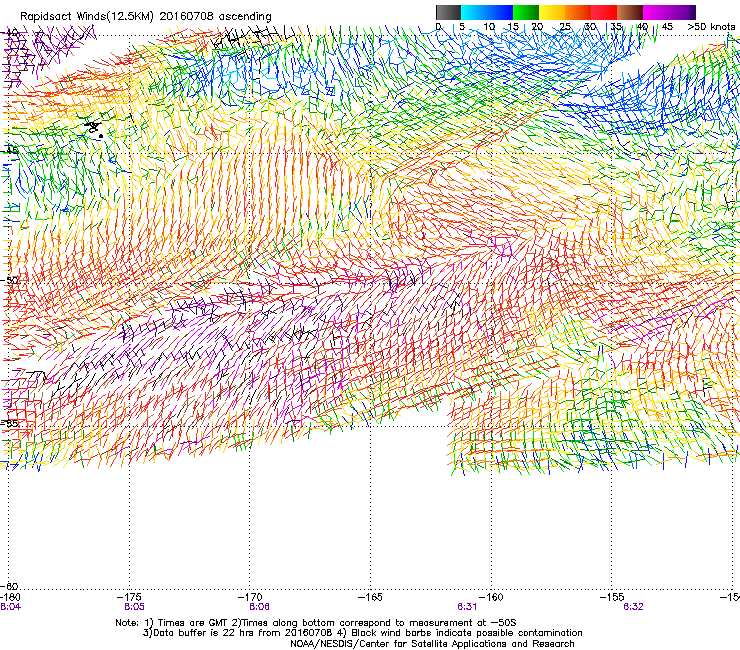Pick the red 30-35 knots legend swatch
The image size is (740, 650).
click(604, 12)
